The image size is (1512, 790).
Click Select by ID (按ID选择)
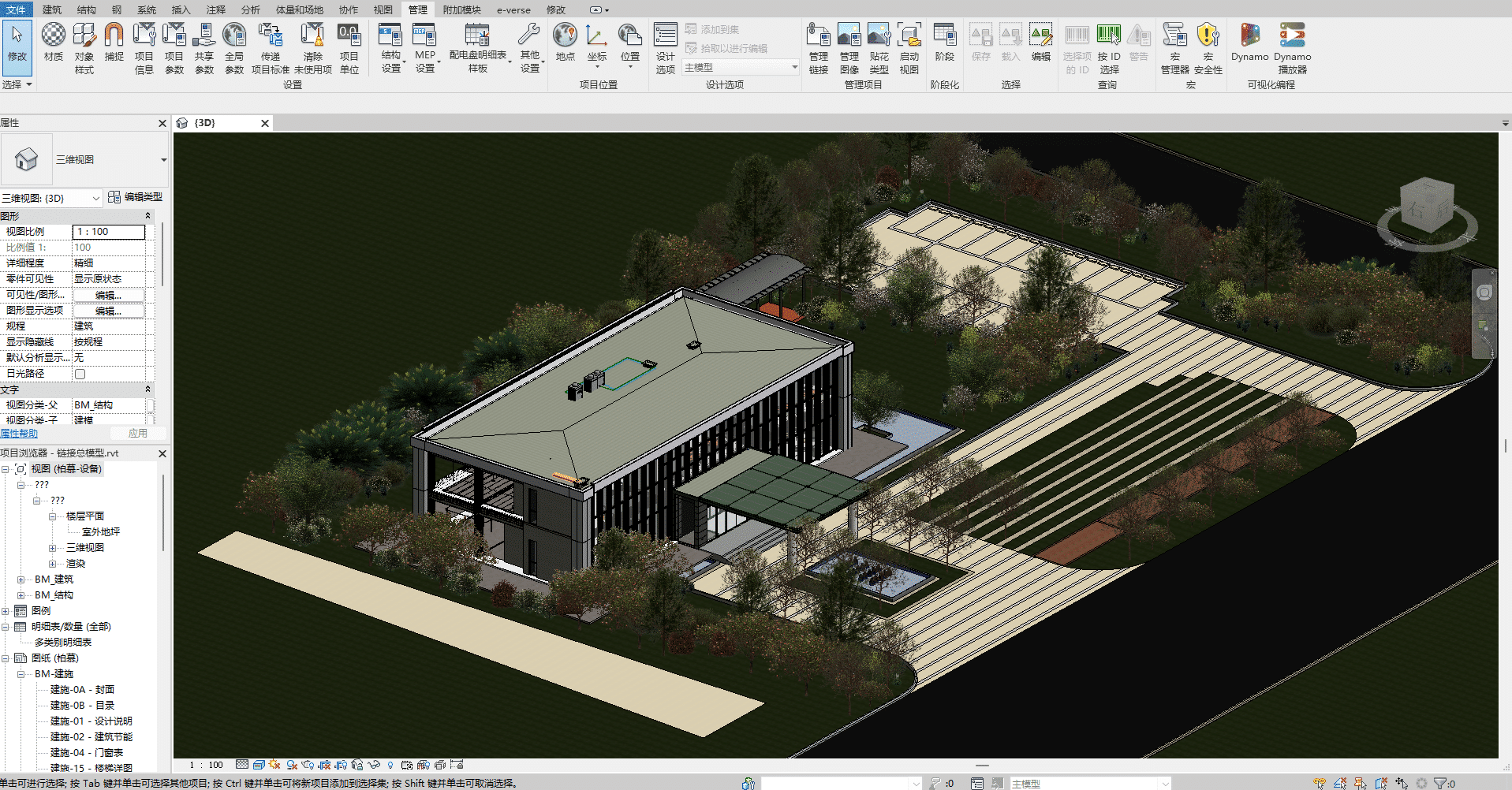1109,49
